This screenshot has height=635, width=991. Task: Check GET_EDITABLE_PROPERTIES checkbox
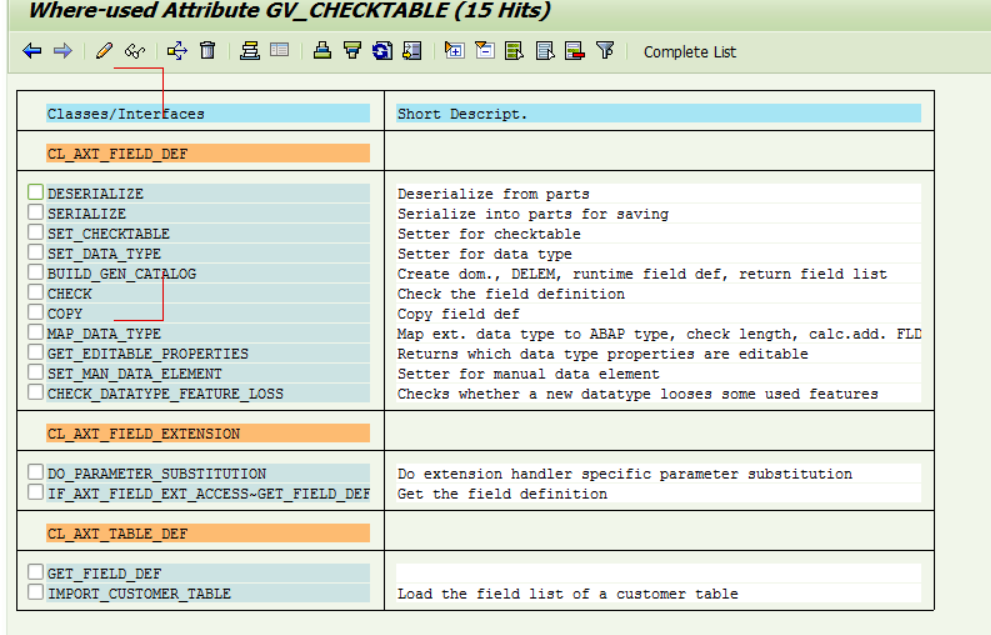click(x=35, y=352)
